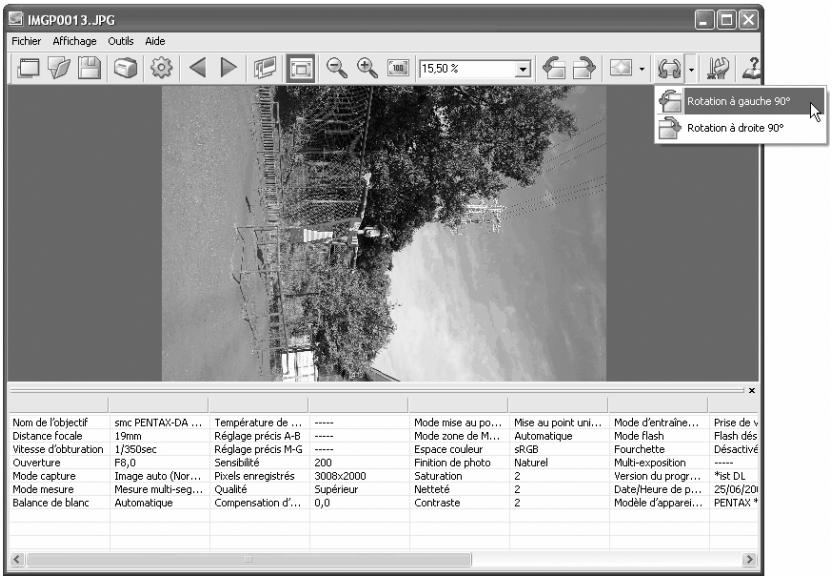Click the Balance de blanc label
The width and height of the screenshot is (832, 576).
coord(50,502)
